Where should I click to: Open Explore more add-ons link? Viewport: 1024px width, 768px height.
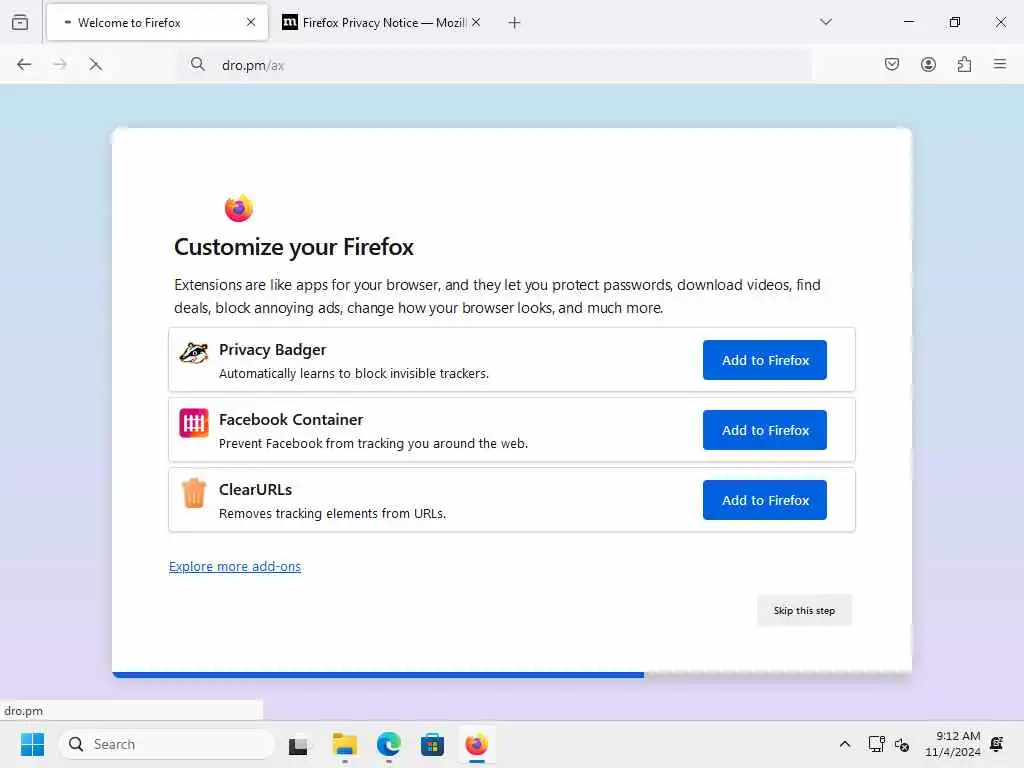(235, 566)
